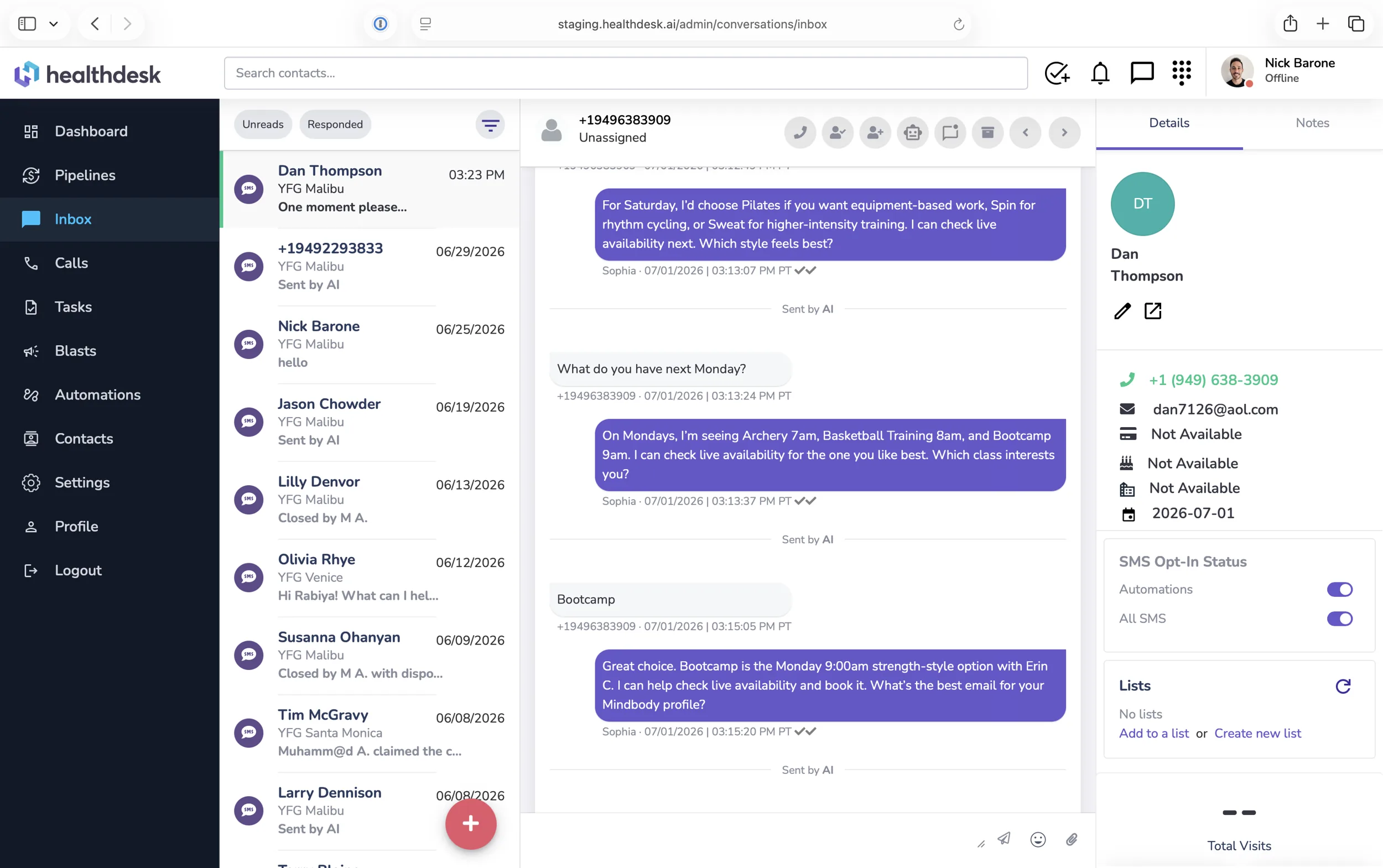This screenshot has width=1383, height=868.
Task: Start a call with the phone icon
Action: point(800,133)
